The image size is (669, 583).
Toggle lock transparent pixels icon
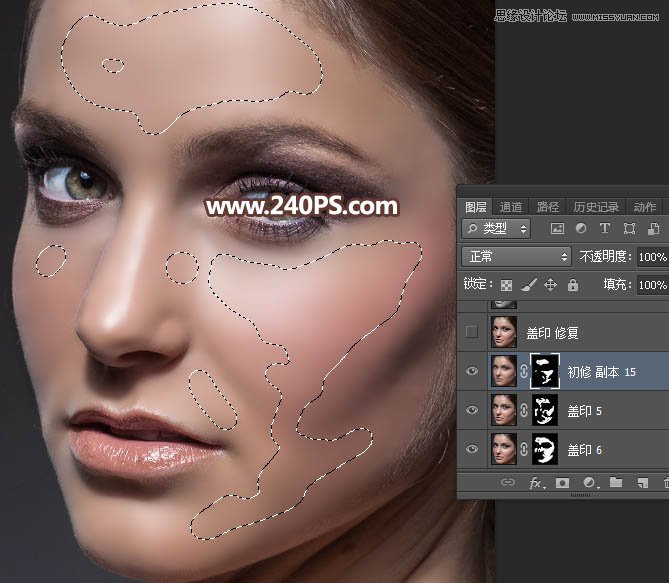tap(506, 285)
